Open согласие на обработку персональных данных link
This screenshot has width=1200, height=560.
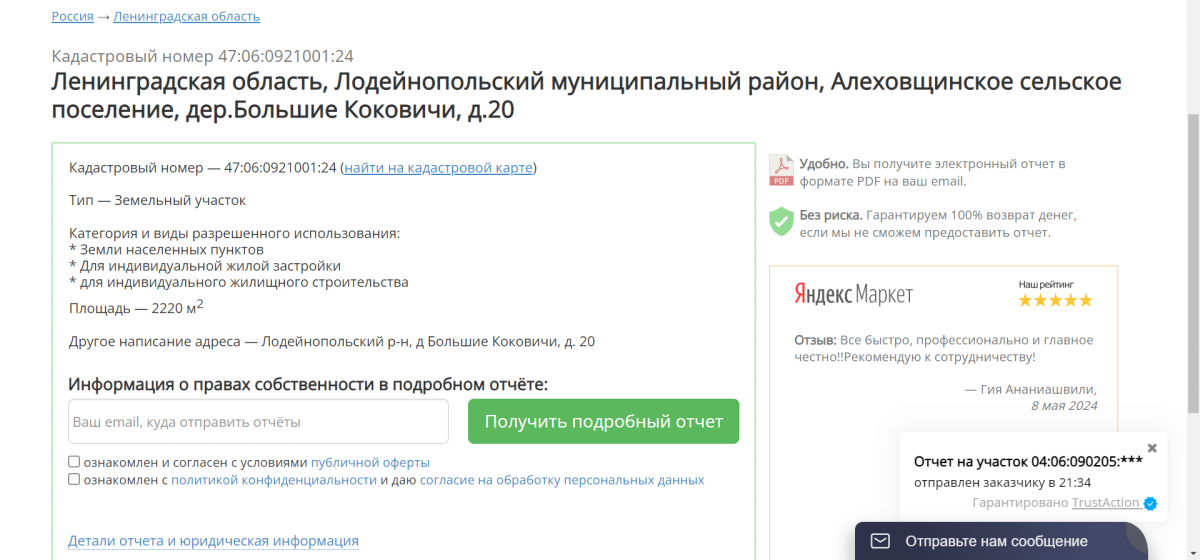pyautogui.click(x=561, y=480)
